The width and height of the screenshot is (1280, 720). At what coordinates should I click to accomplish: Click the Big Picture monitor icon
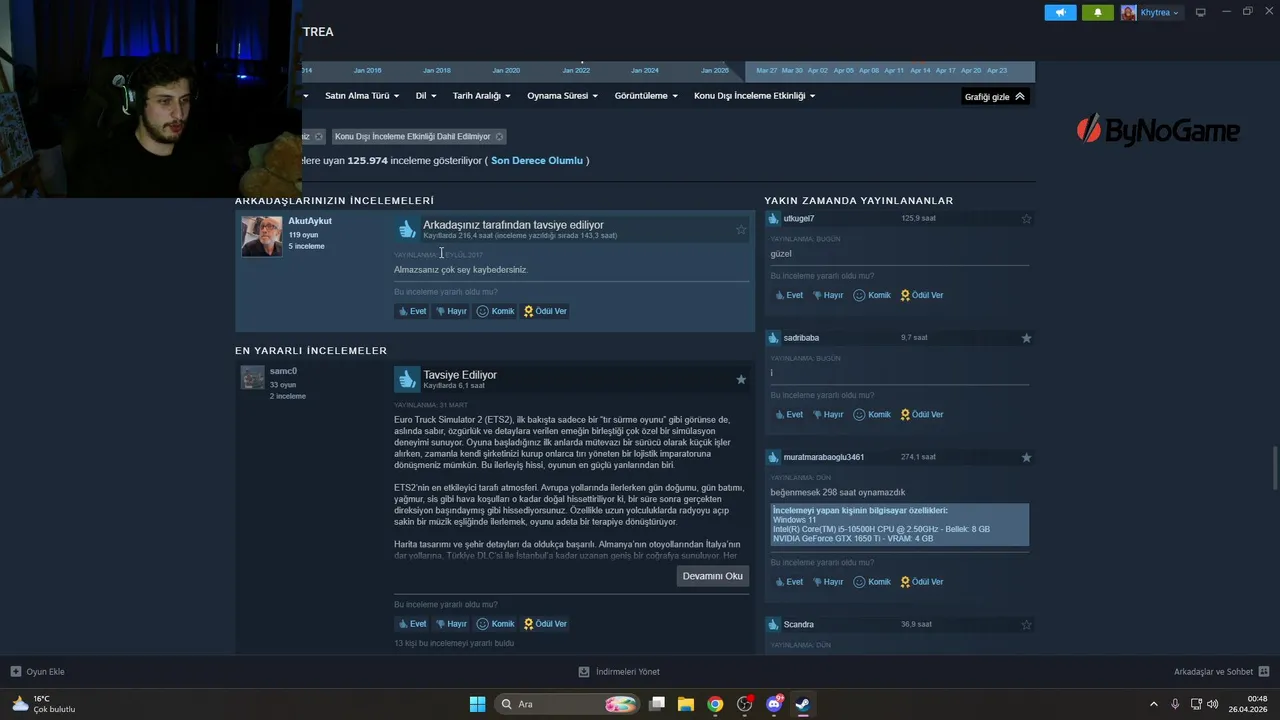tap(1201, 12)
